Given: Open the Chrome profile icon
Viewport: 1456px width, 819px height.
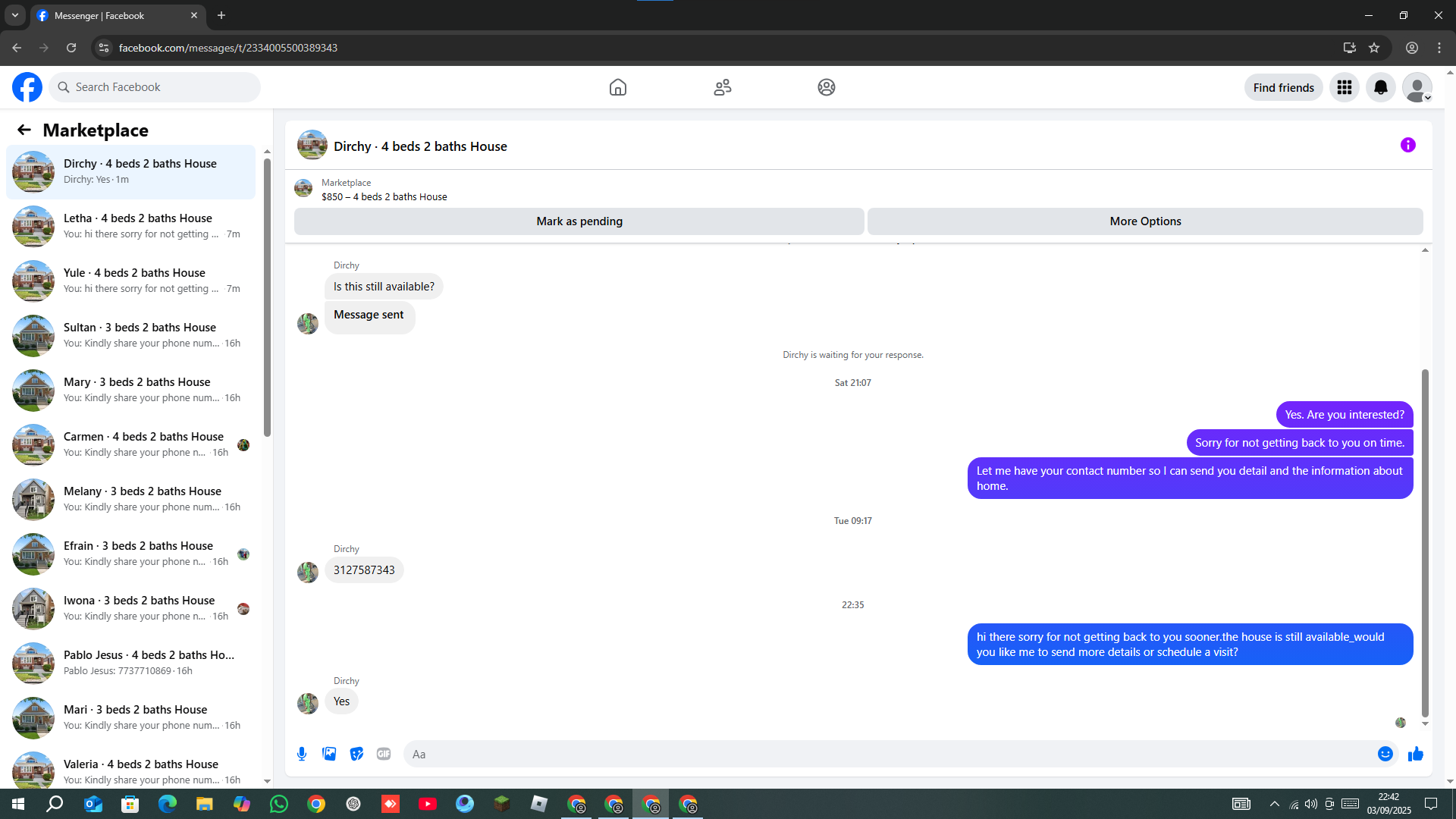Looking at the screenshot, I should [1412, 48].
